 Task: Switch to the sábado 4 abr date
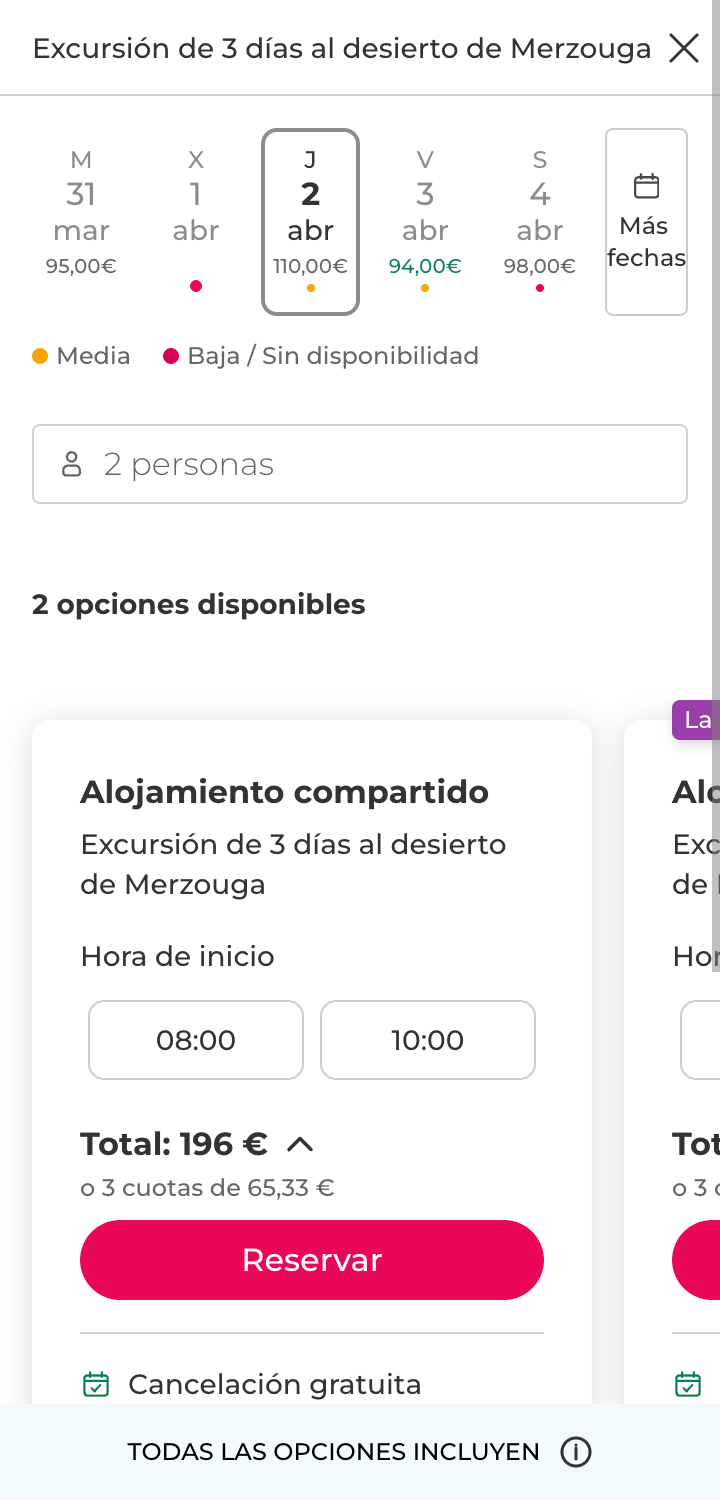pos(538,210)
